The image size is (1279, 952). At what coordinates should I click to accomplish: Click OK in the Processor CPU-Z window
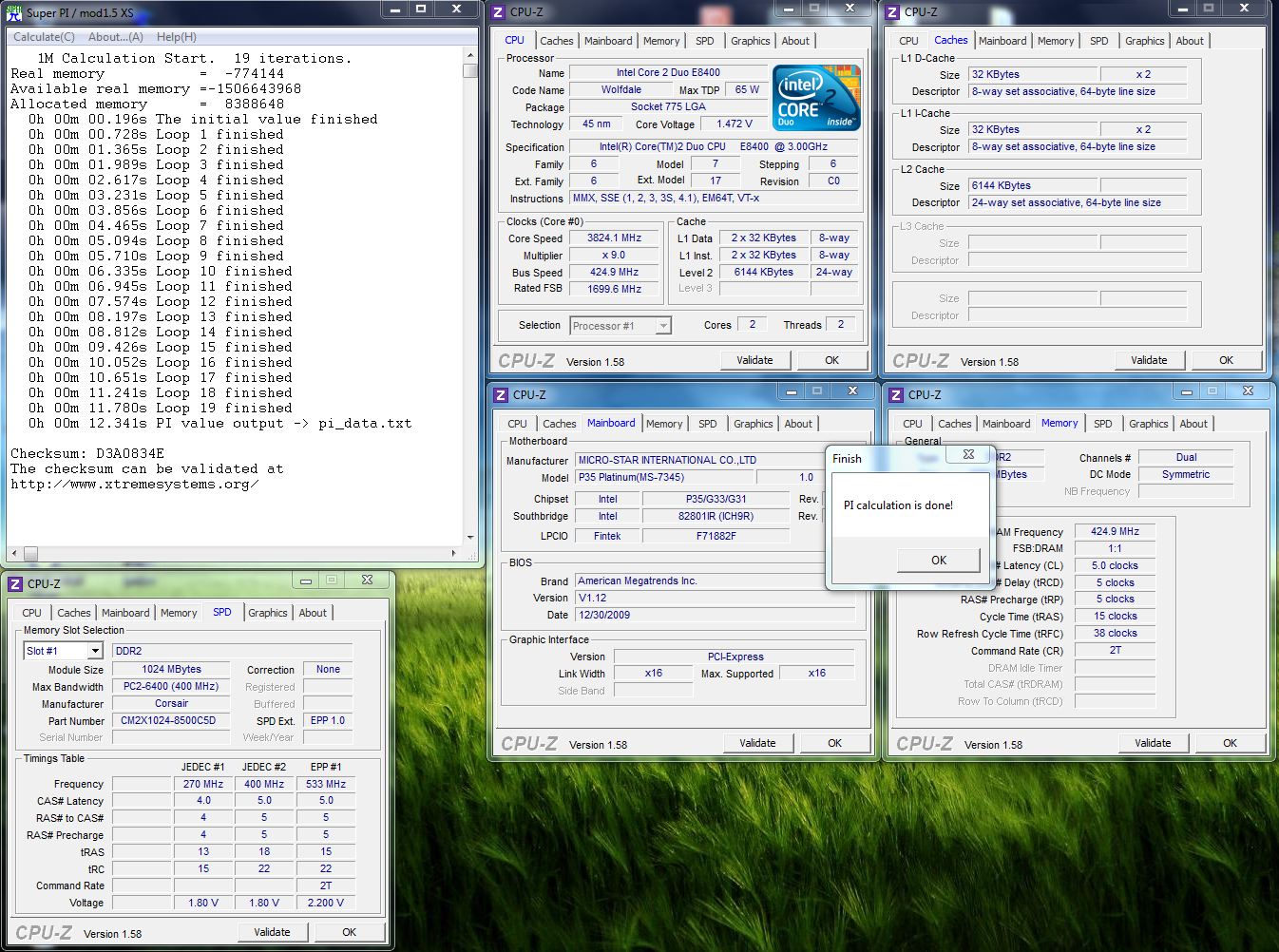(x=832, y=360)
